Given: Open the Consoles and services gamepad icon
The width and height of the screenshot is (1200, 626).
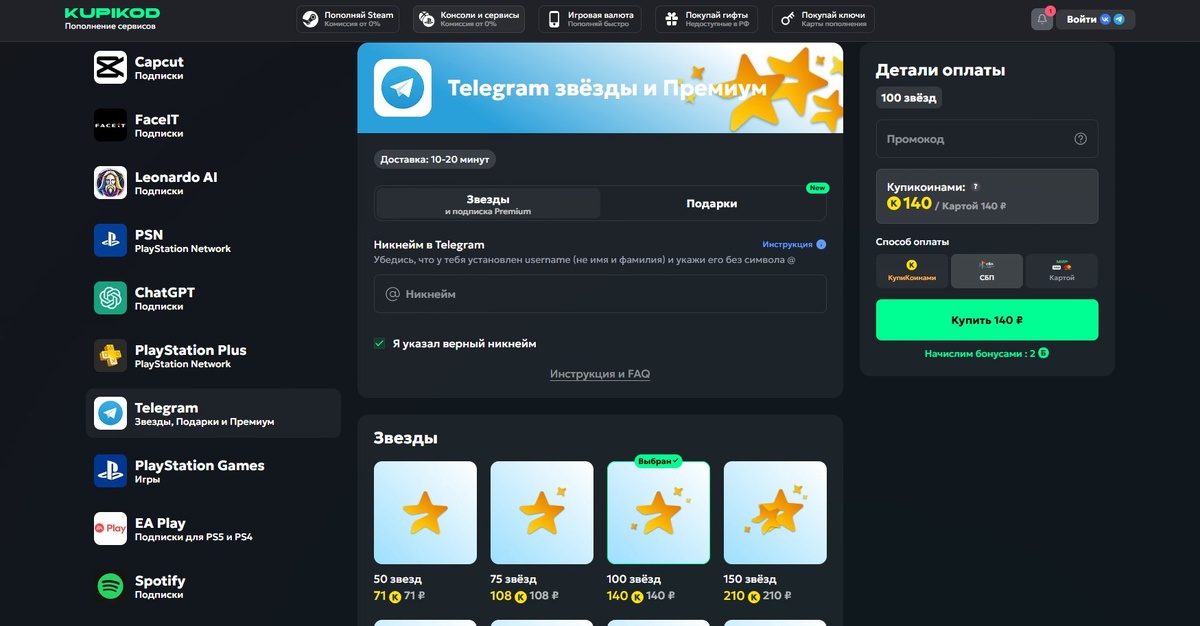Looking at the screenshot, I should click(x=427, y=19).
